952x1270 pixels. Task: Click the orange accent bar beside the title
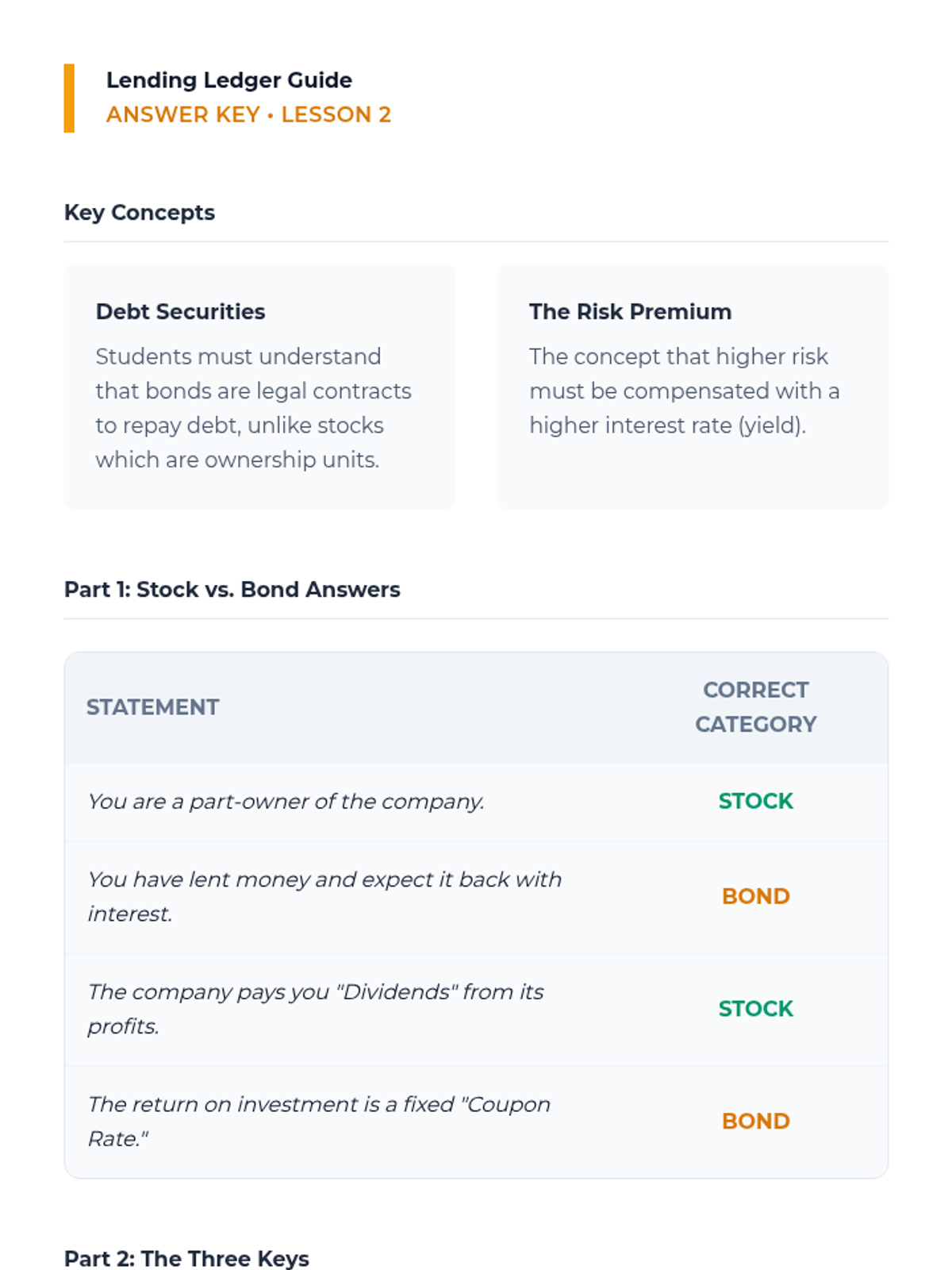[x=69, y=98]
